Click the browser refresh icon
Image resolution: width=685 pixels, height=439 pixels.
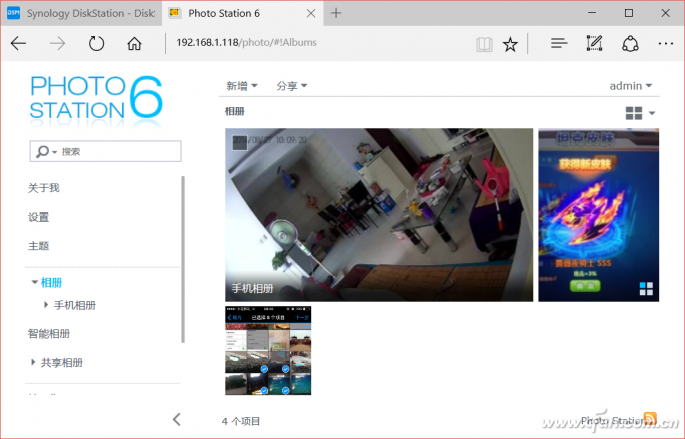[x=96, y=44]
